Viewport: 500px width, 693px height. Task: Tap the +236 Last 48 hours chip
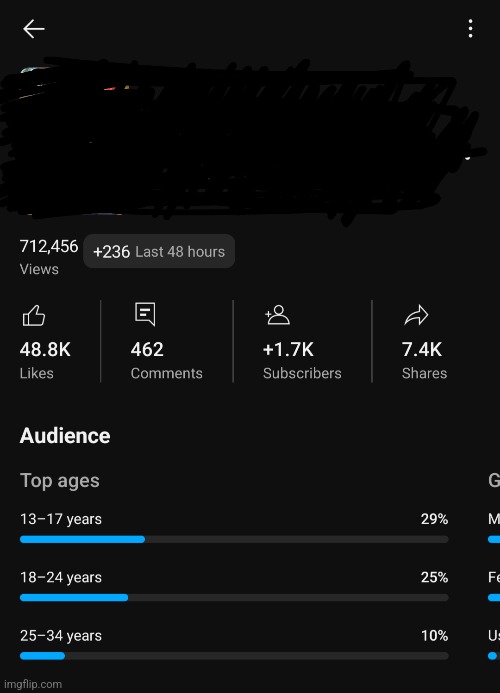click(159, 251)
